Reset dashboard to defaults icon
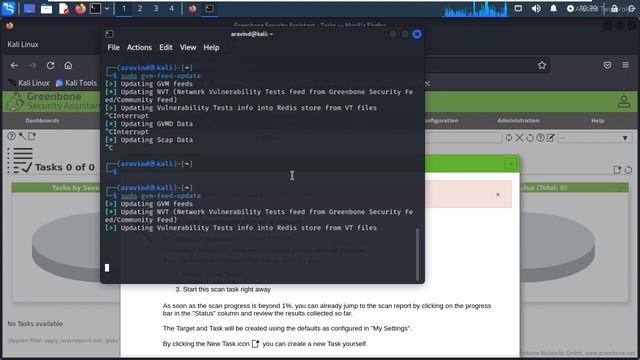 coord(628,170)
